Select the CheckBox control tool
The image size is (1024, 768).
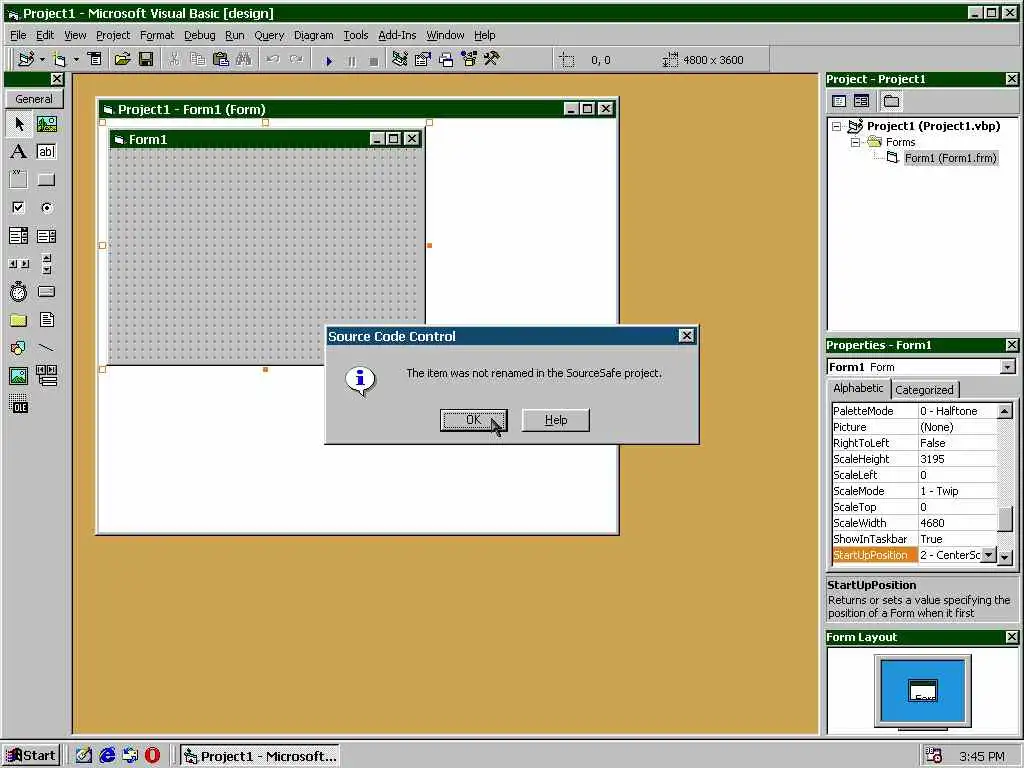19,208
